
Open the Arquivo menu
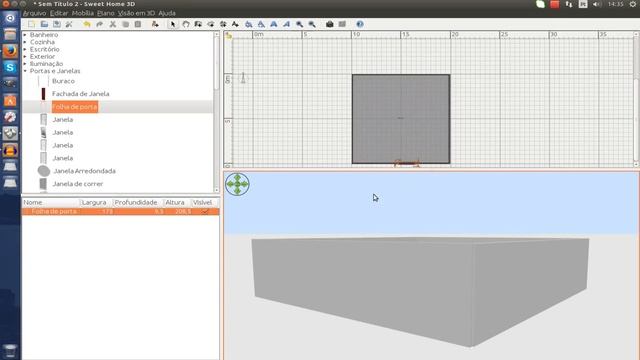pos(34,13)
